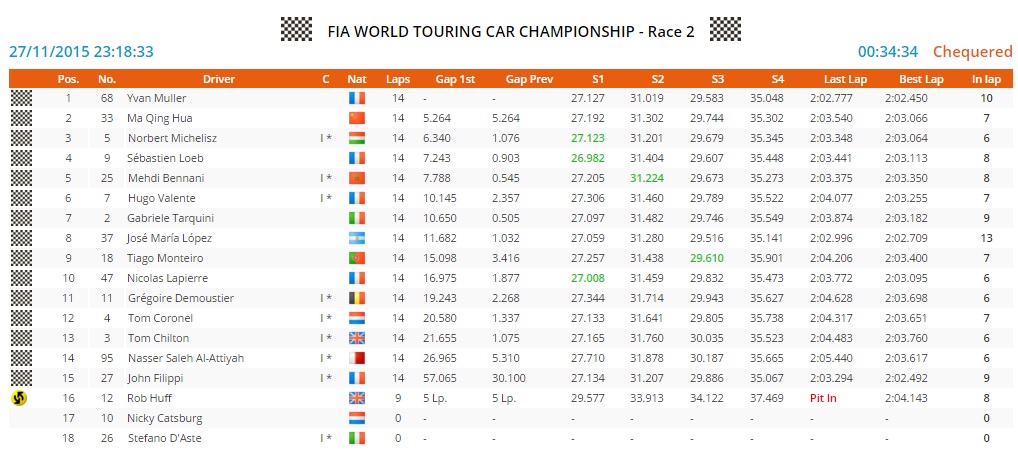Viewport: 1018px width, 459px height.
Task: Click the chequered status icon in Yvan Muller's row
Action: (x=21, y=98)
